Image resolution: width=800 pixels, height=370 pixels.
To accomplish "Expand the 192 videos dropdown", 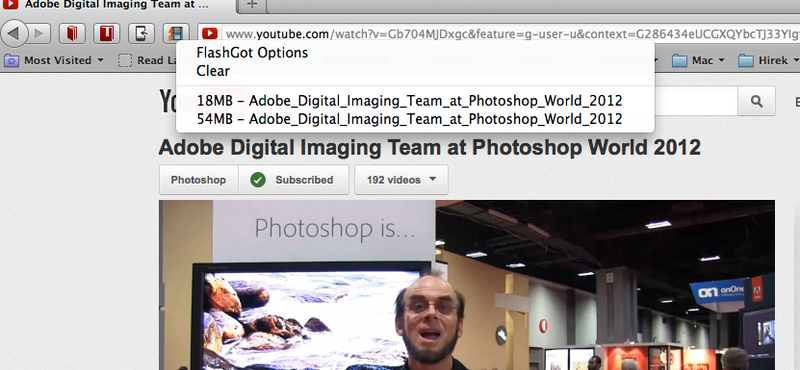I will [x=402, y=180].
